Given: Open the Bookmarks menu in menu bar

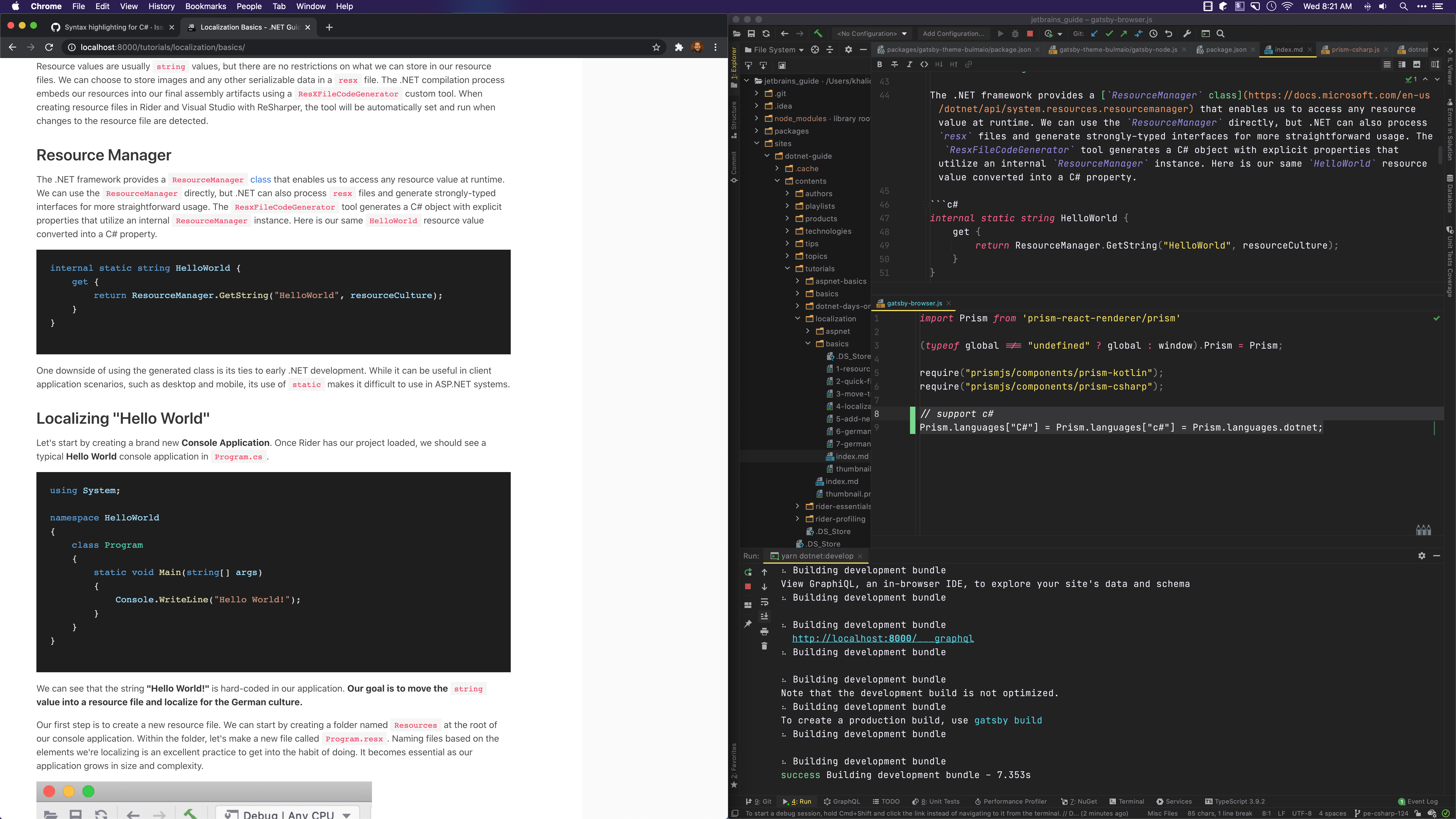Looking at the screenshot, I should pyautogui.click(x=205, y=6).
